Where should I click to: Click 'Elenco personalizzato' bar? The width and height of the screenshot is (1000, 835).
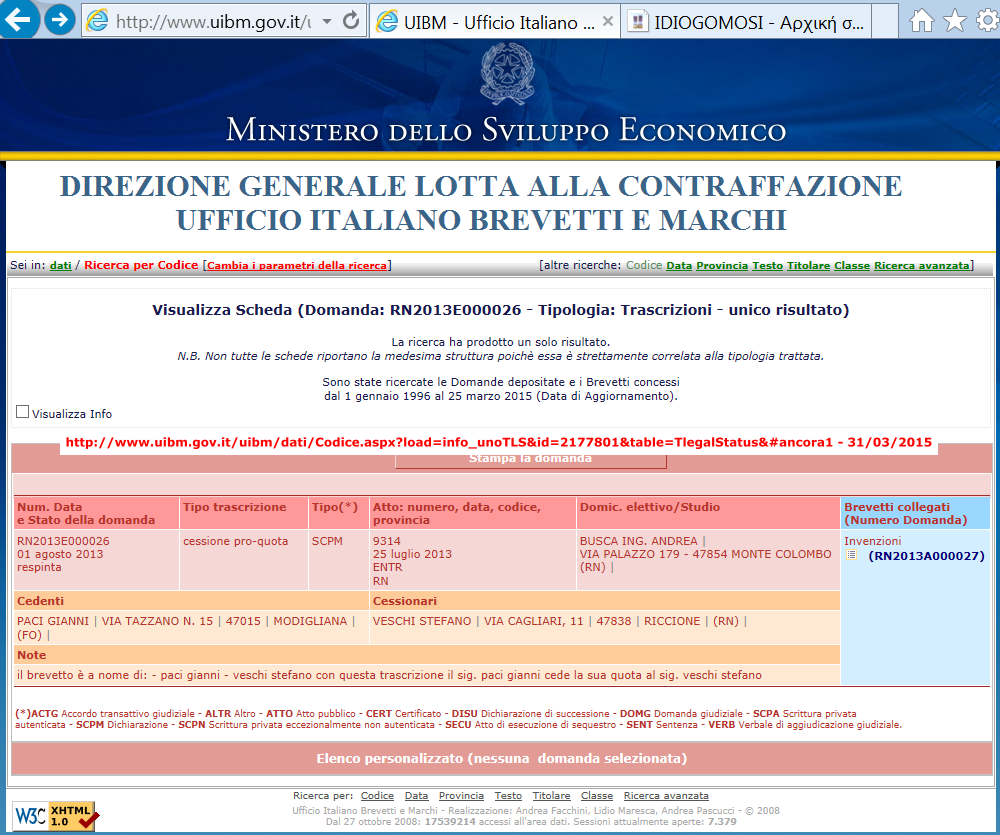point(501,758)
